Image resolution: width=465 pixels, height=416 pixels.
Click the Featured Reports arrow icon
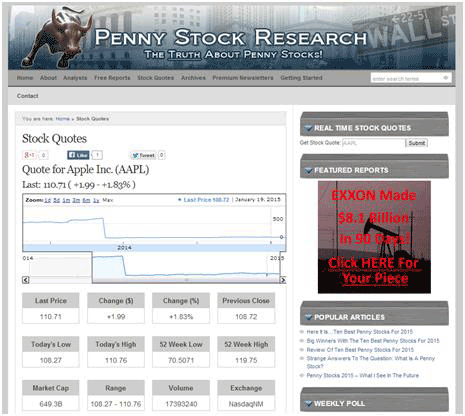point(308,170)
